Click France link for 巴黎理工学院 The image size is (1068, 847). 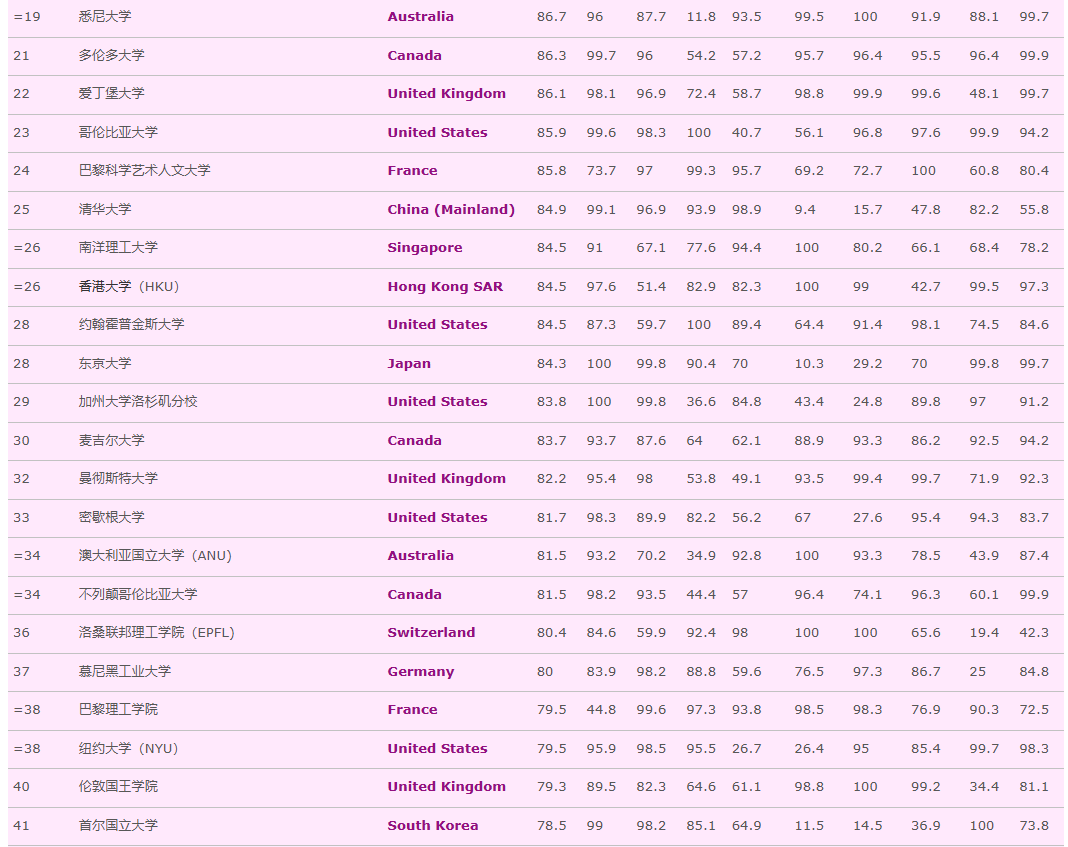[412, 709]
